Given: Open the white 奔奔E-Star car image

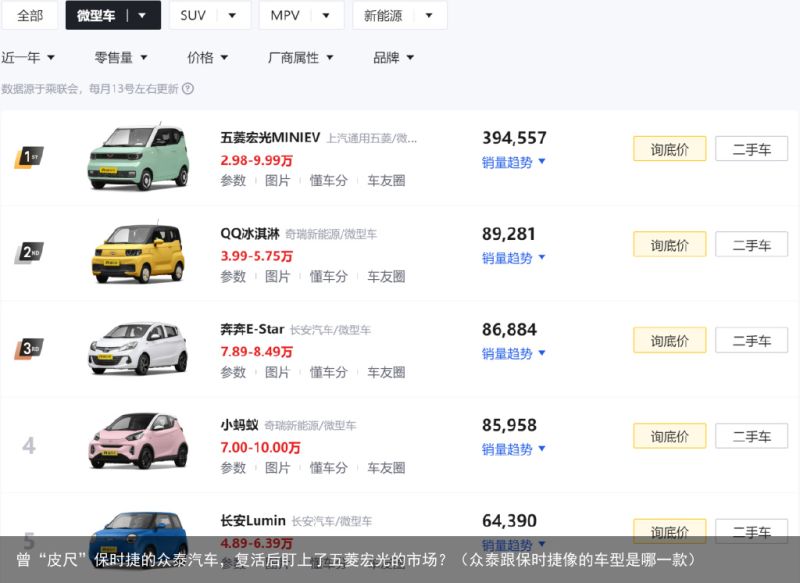Looking at the screenshot, I should [138, 348].
